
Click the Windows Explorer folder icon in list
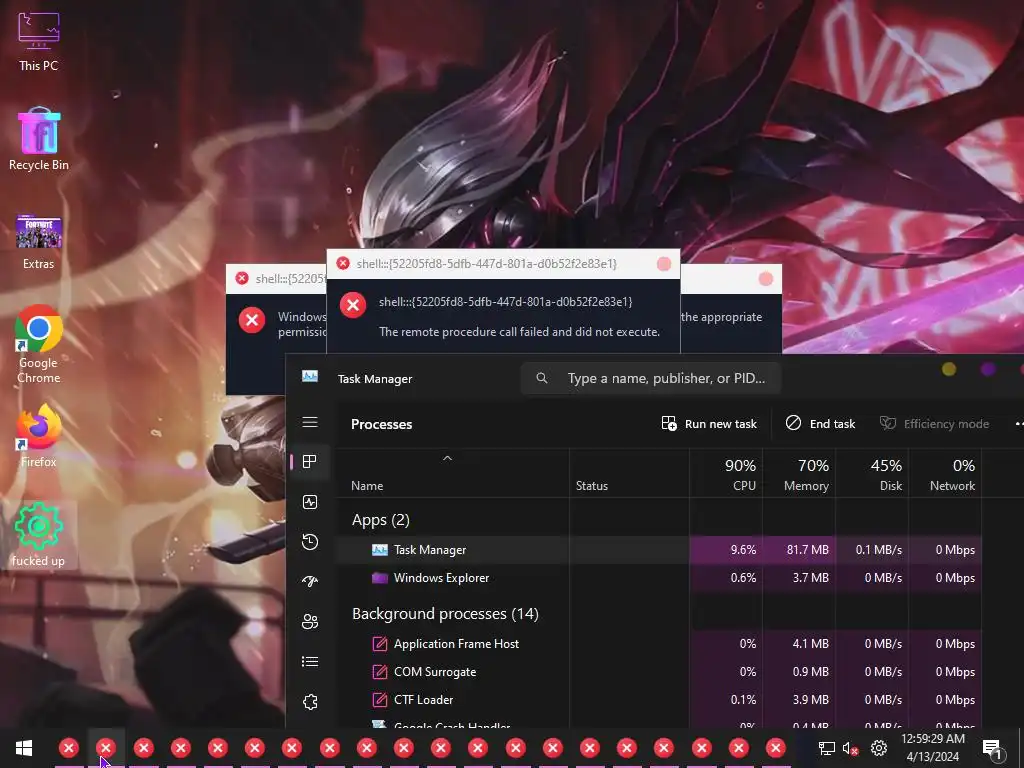point(379,578)
